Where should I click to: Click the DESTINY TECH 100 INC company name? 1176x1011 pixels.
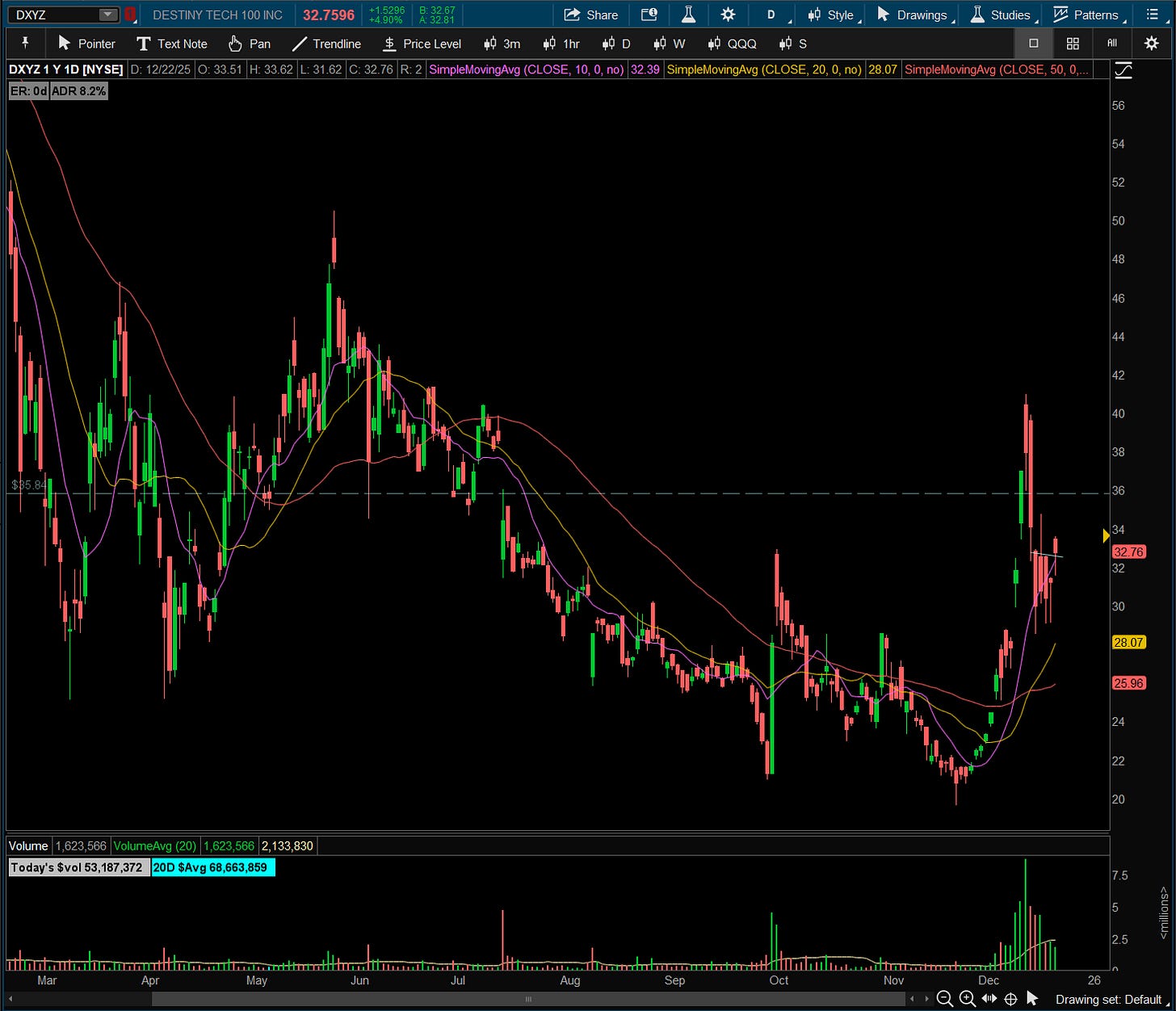(217, 15)
